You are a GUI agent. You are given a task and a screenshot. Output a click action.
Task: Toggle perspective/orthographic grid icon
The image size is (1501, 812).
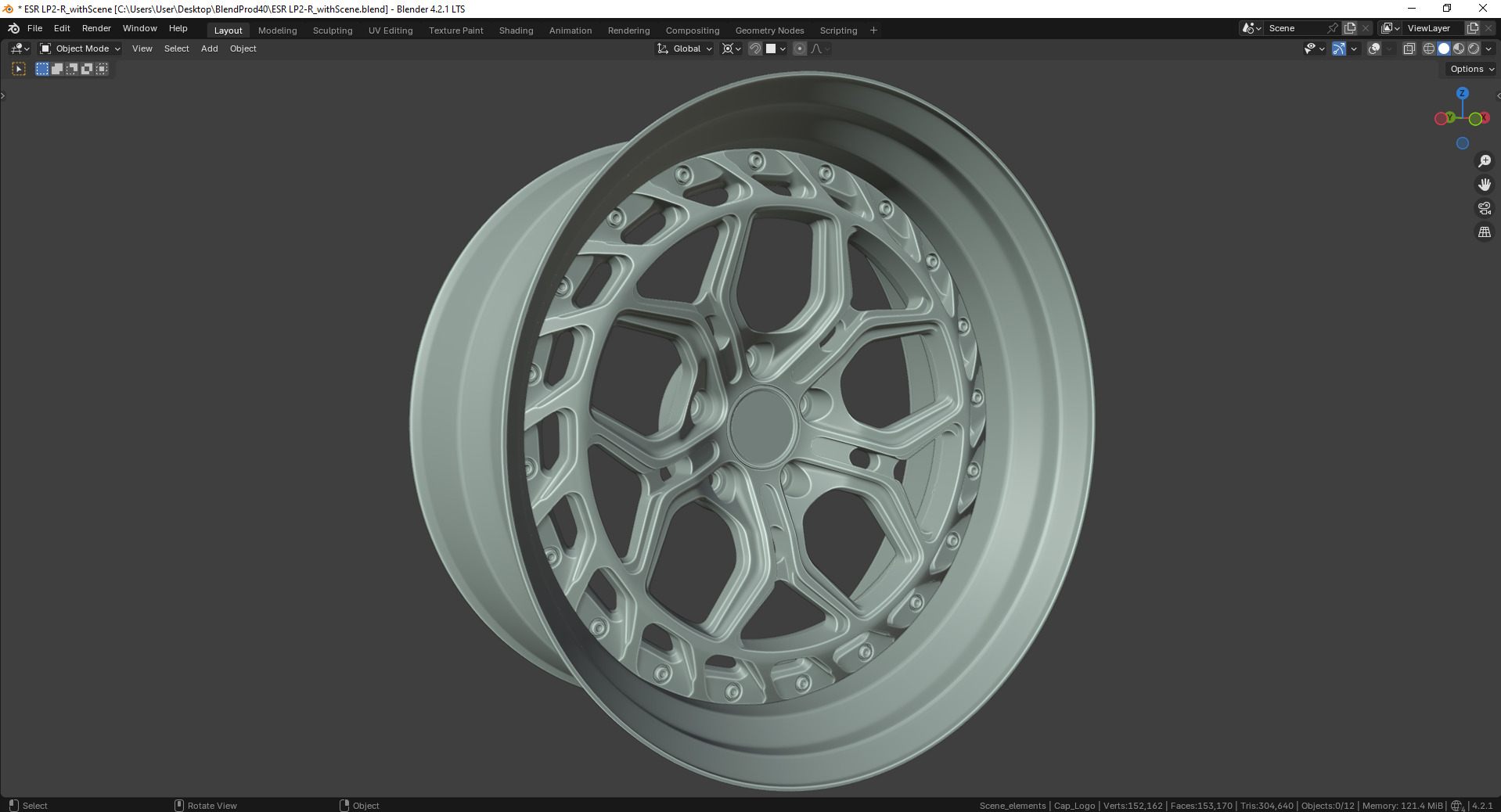(x=1485, y=232)
